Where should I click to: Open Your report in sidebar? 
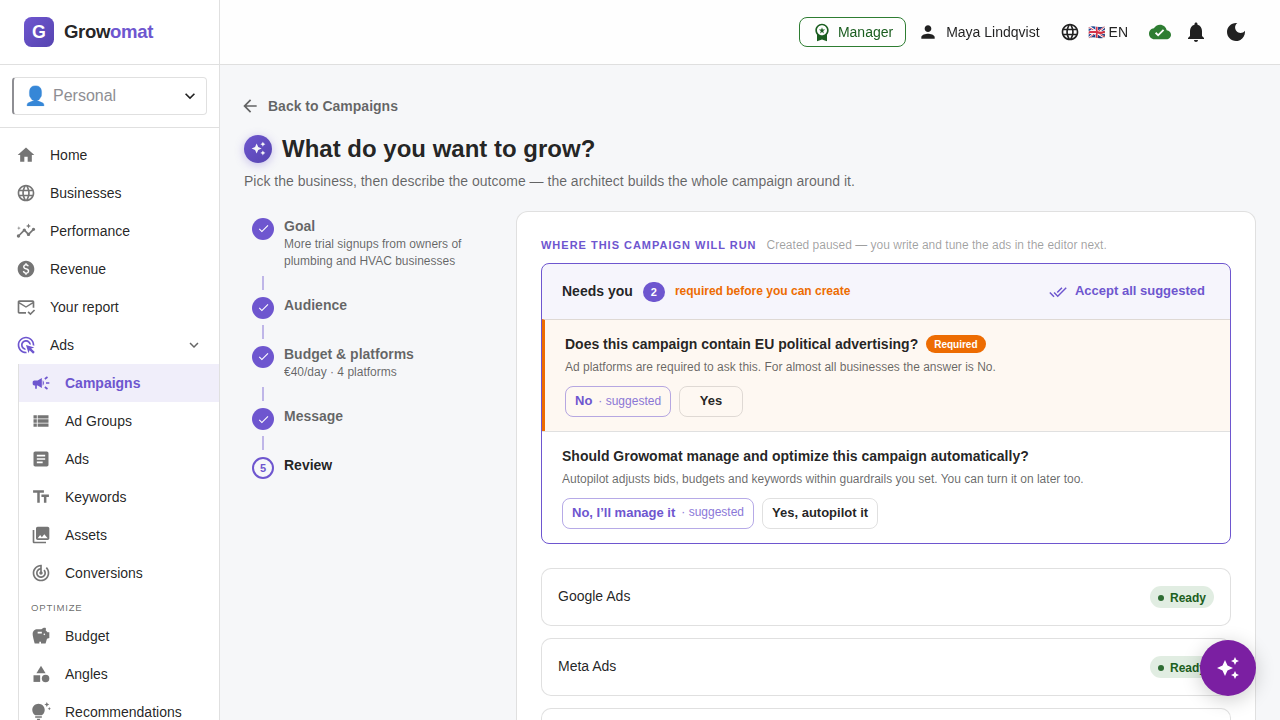[x=110, y=307]
